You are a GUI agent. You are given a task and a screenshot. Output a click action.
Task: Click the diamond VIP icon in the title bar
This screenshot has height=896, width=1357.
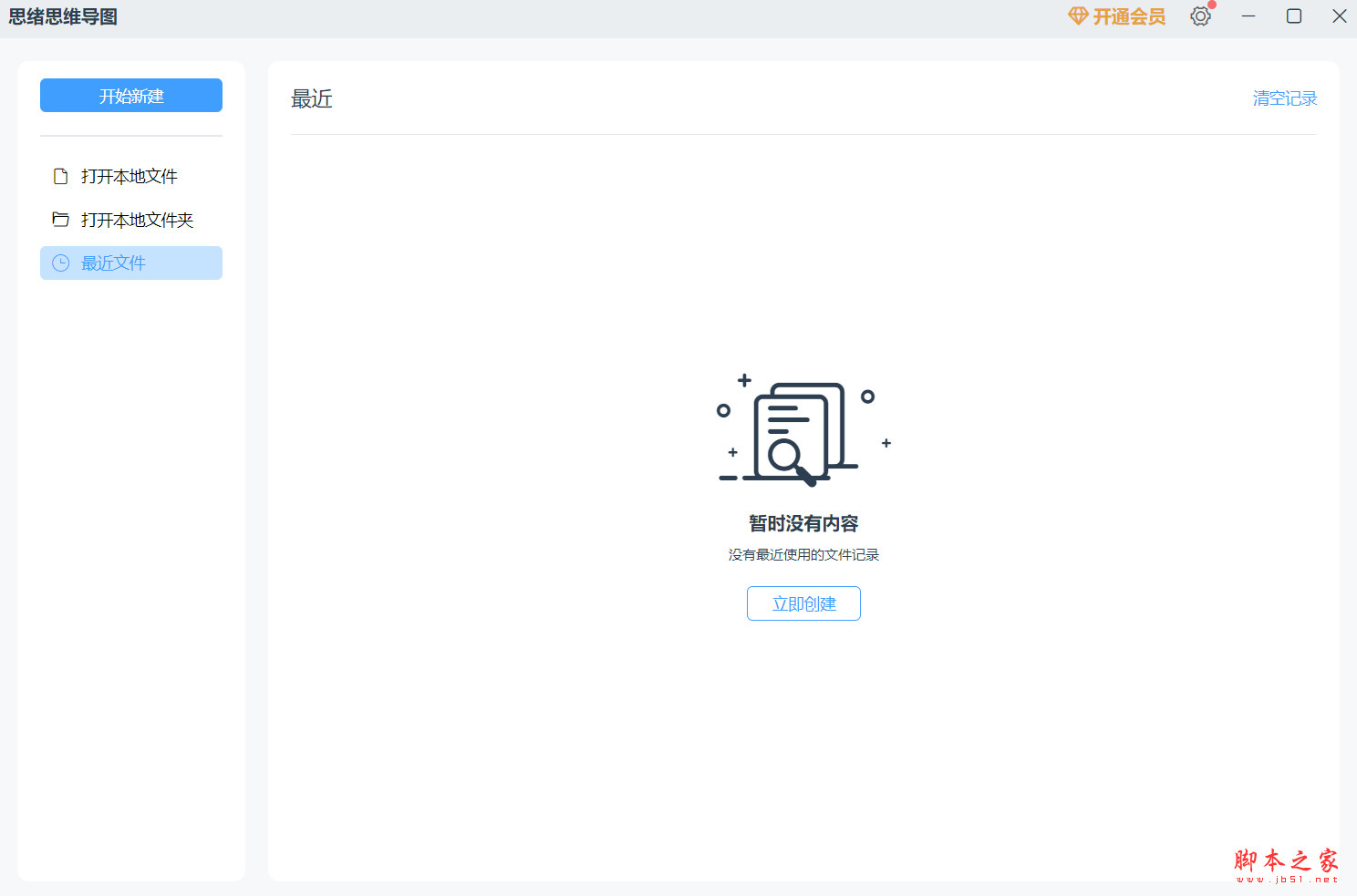pyautogui.click(x=1079, y=15)
